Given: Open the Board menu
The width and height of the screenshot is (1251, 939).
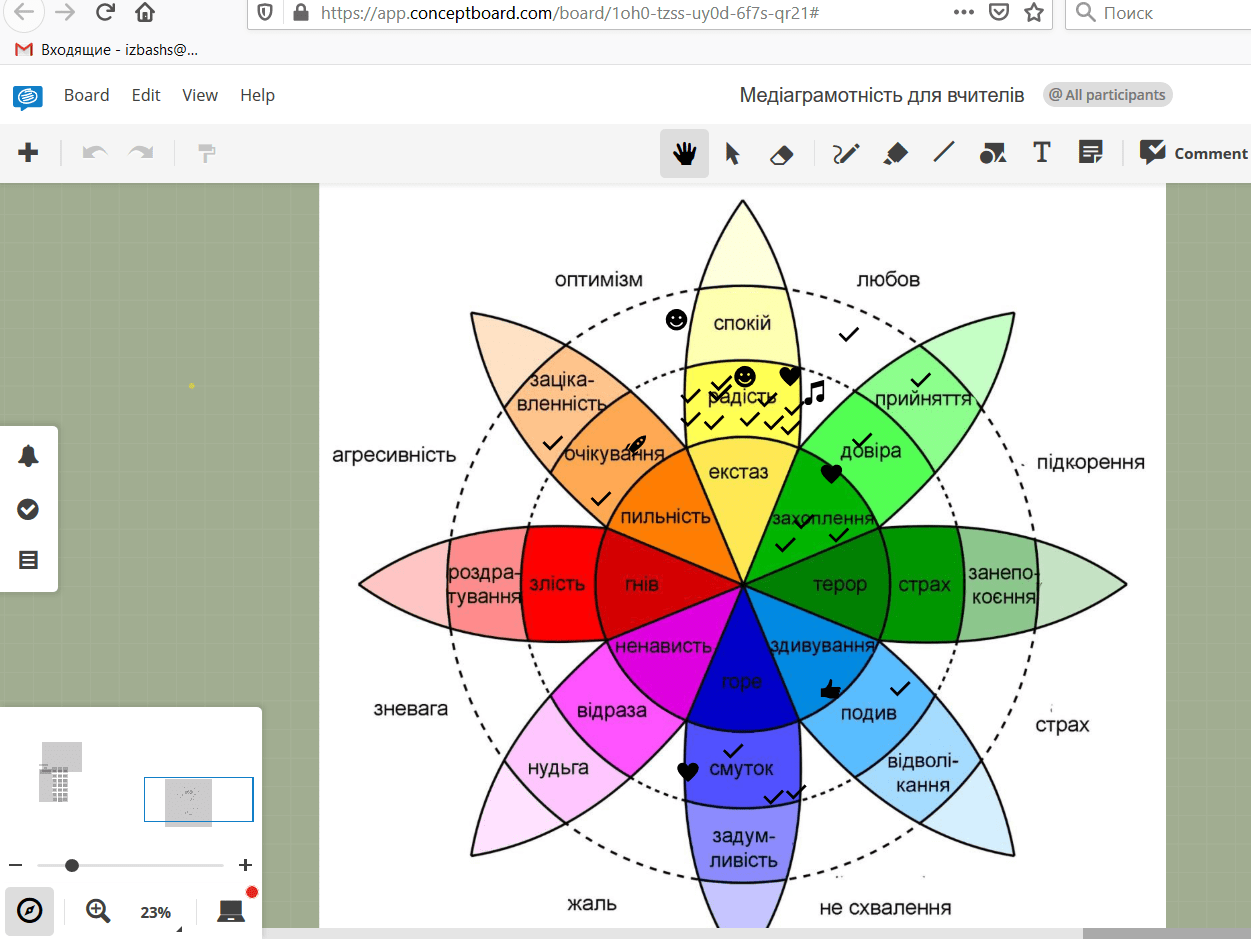Looking at the screenshot, I should (86, 95).
